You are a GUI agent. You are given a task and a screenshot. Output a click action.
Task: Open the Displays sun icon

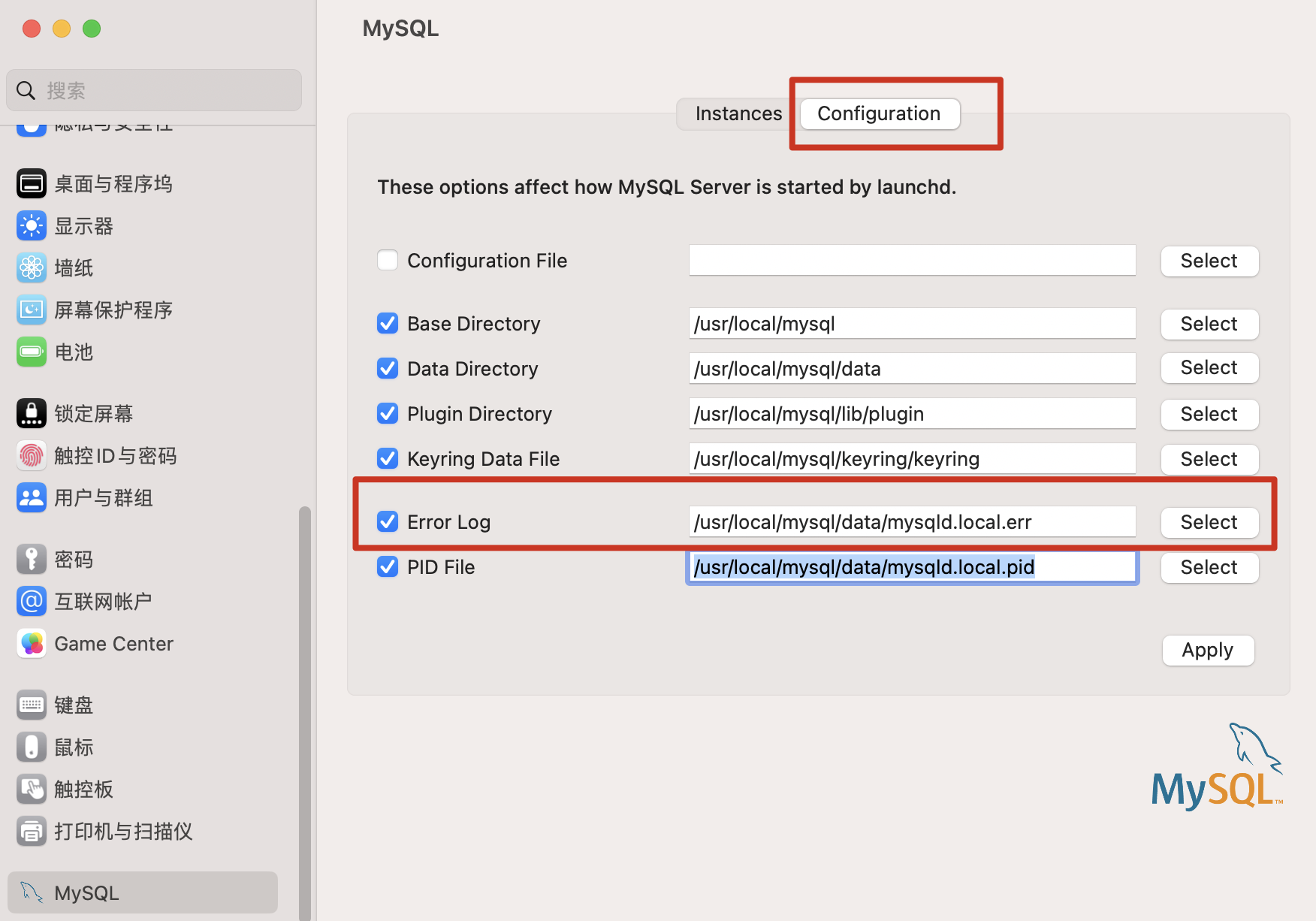pyautogui.click(x=32, y=226)
